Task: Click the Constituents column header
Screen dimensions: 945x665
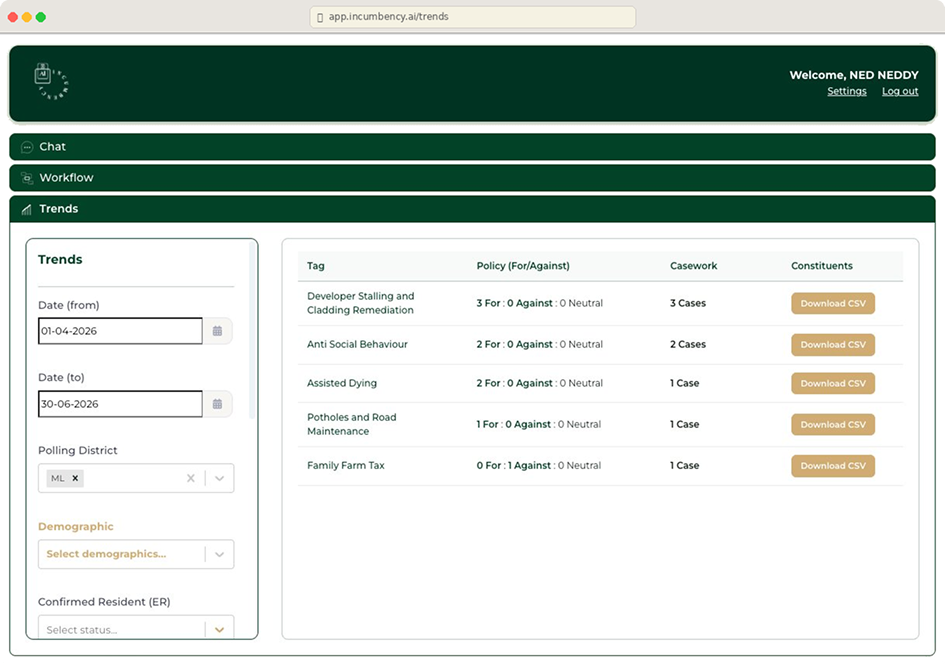Action: tap(821, 266)
